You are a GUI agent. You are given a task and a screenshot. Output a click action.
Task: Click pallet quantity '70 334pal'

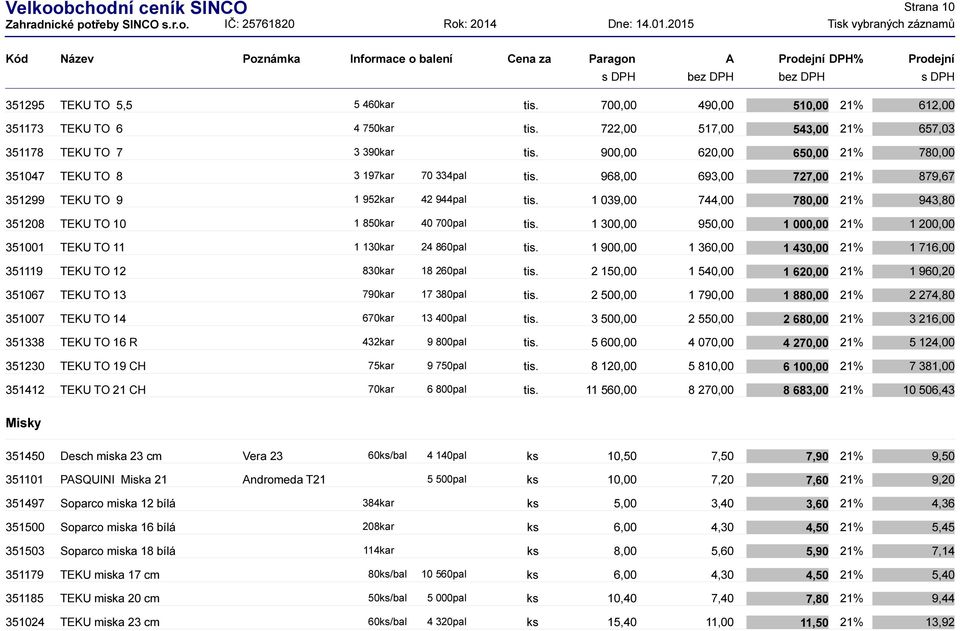click(x=444, y=176)
